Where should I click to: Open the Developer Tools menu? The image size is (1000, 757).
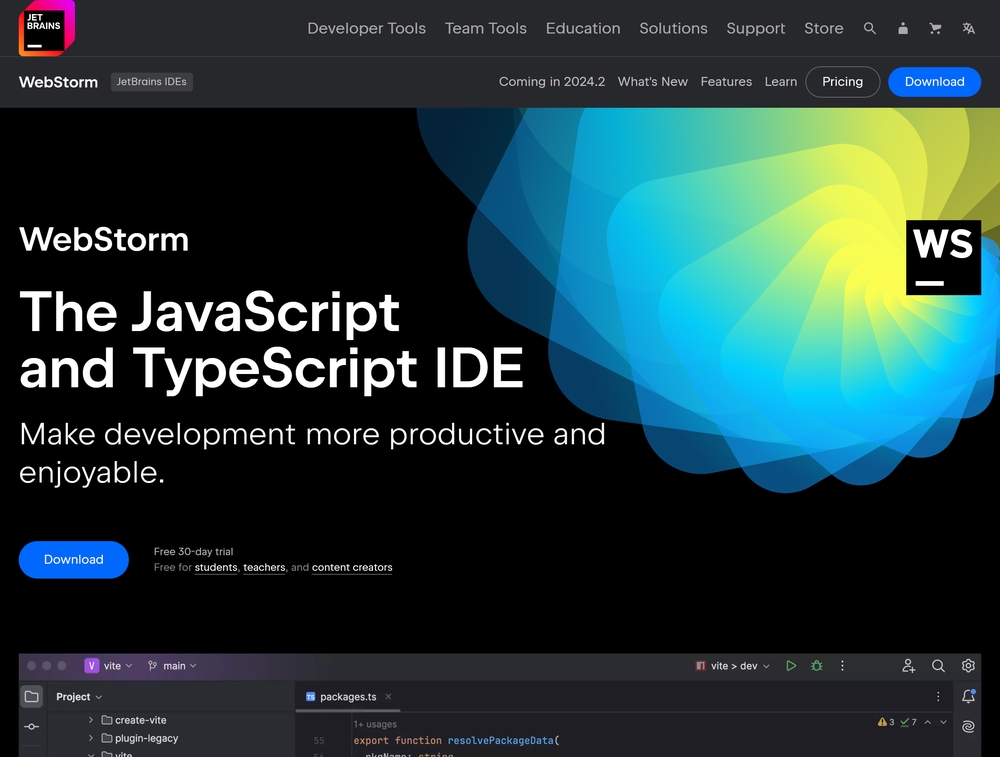pos(366,28)
